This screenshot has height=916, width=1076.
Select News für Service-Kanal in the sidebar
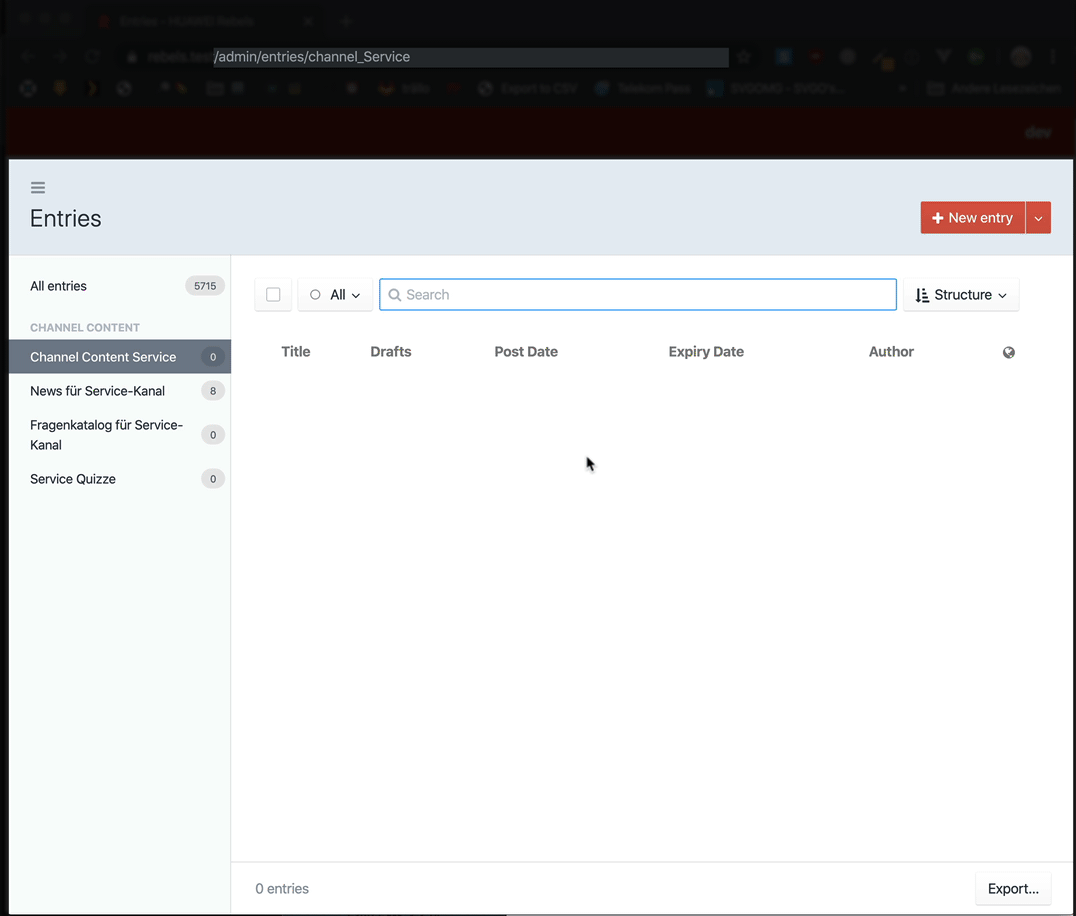[x=97, y=391]
